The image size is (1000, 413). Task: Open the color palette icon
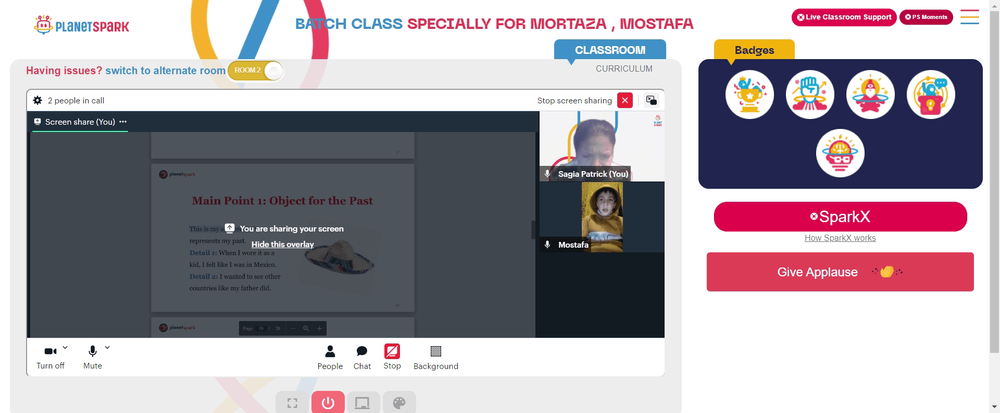(399, 403)
